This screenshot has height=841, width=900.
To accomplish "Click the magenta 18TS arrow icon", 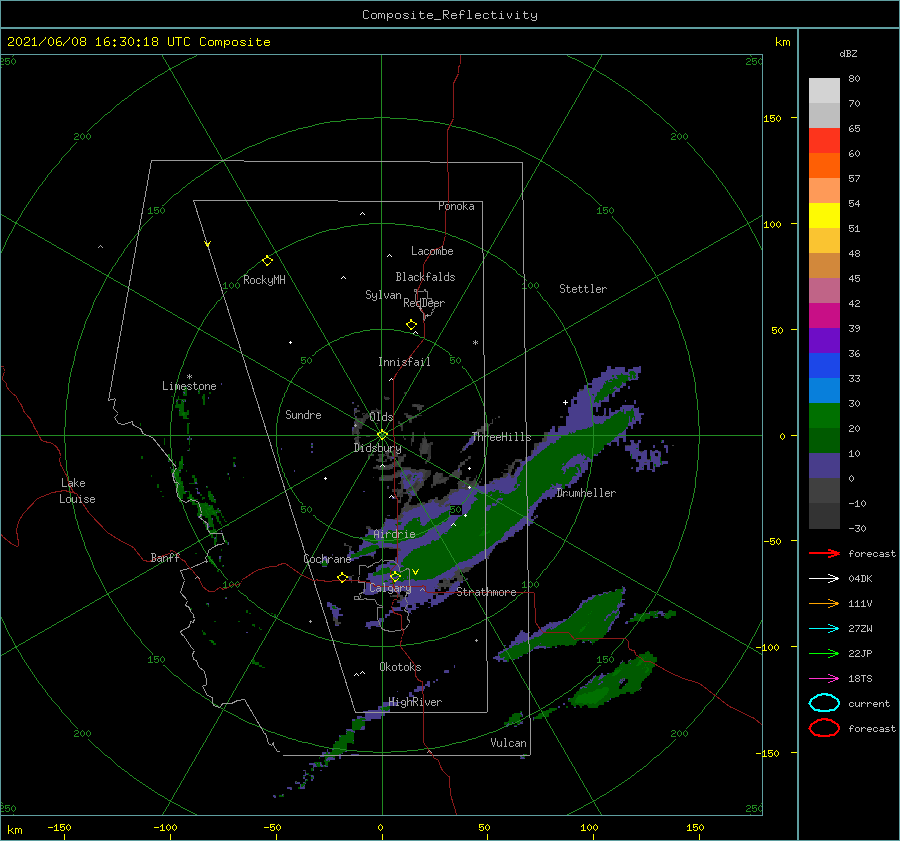I will 824,679.
